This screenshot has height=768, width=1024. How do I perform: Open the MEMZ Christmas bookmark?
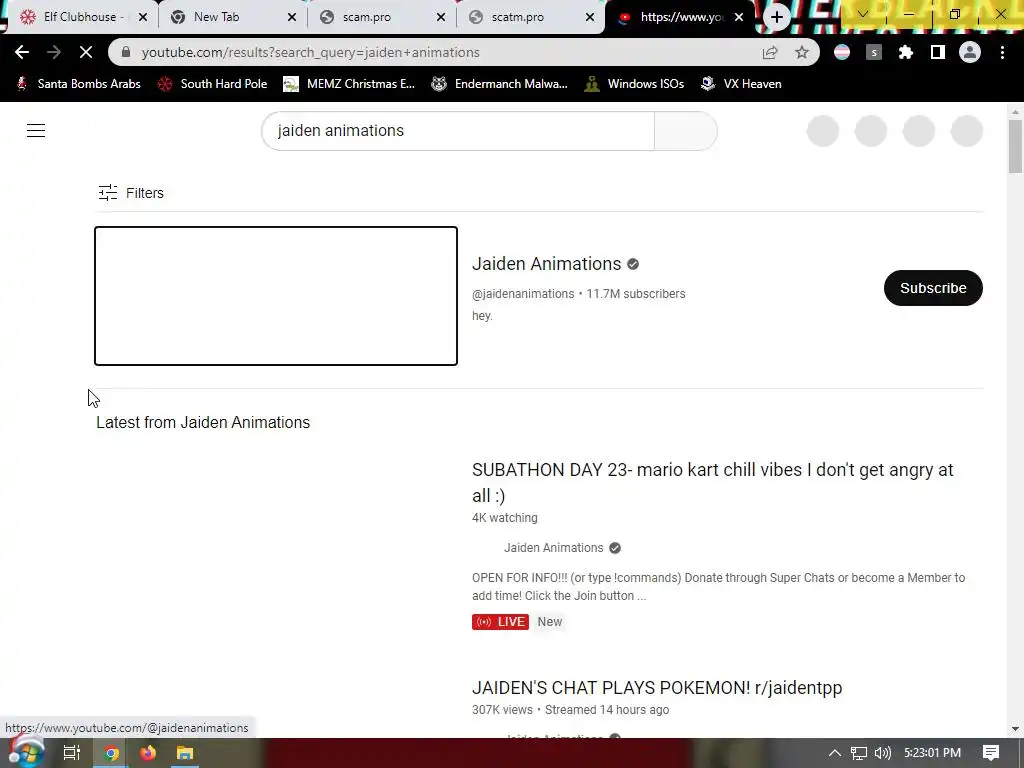[x=349, y=84]
